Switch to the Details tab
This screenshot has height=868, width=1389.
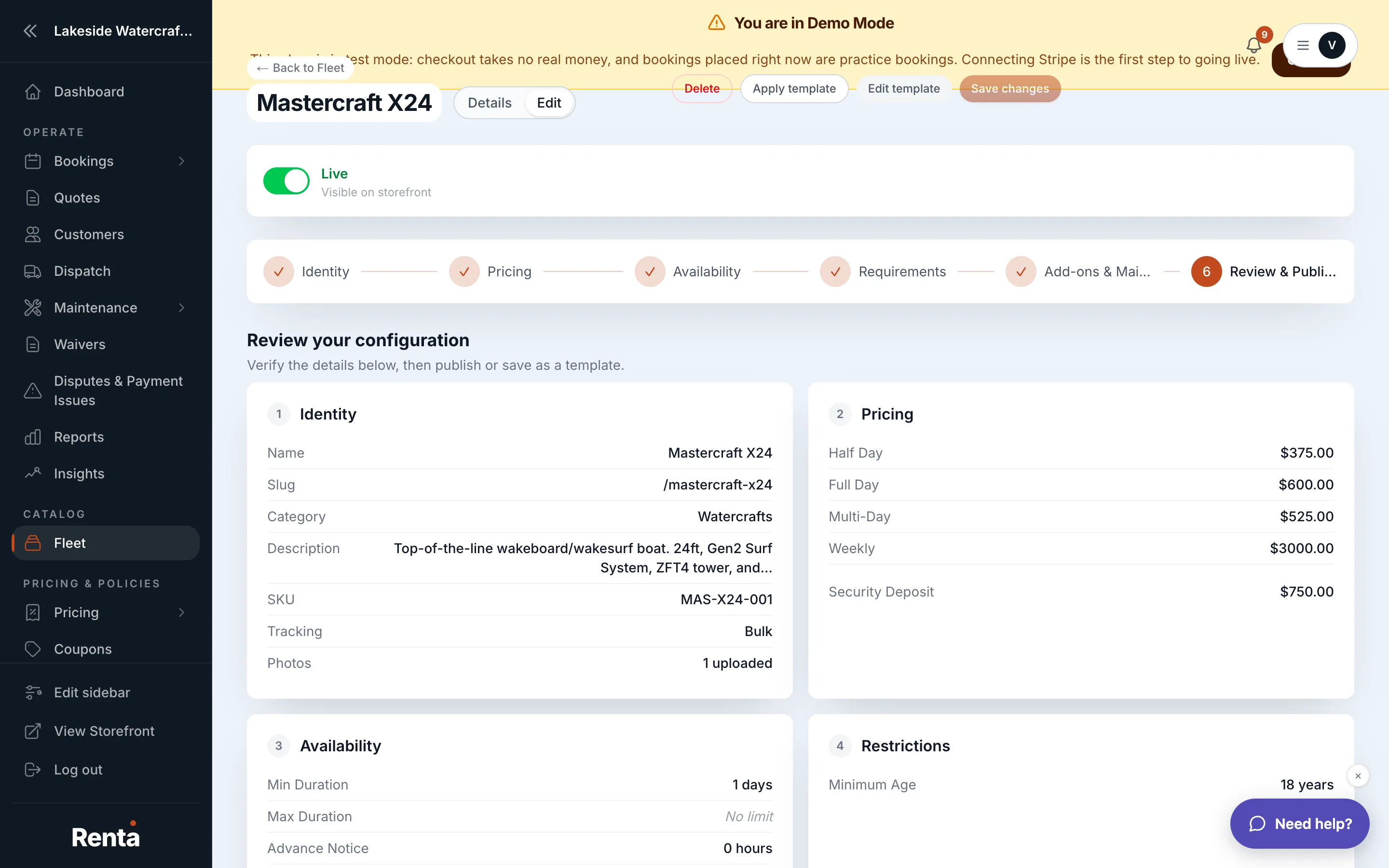(490, 103)
